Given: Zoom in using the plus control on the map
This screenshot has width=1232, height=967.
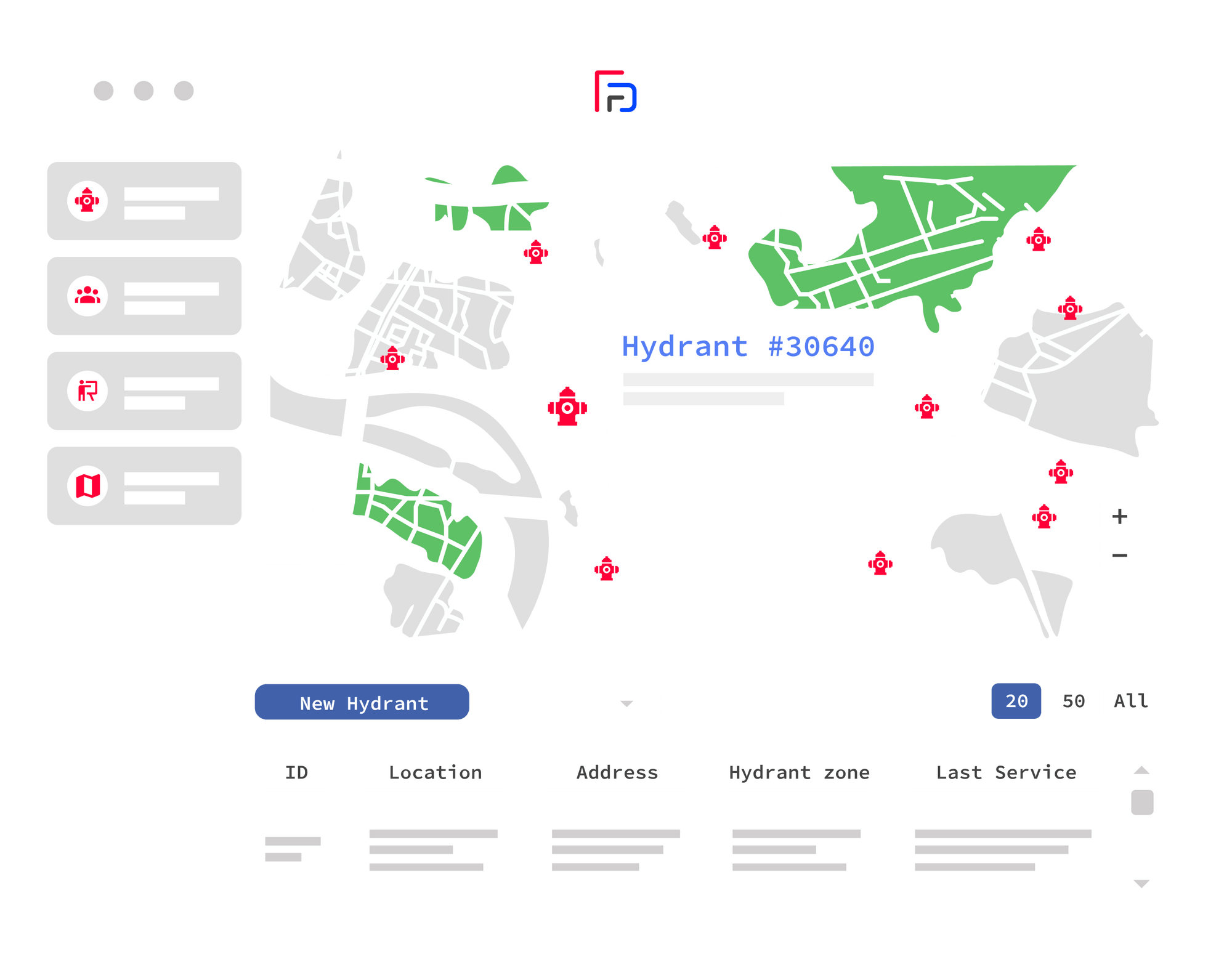Looking at the screenshot, I should click(1120, 516).
